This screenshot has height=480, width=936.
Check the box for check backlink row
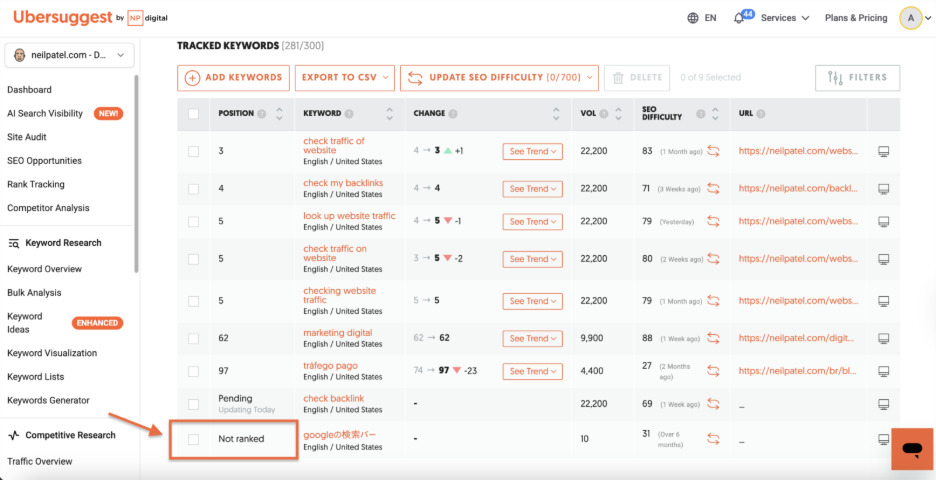pyautogui.click(x=193, y=404)
